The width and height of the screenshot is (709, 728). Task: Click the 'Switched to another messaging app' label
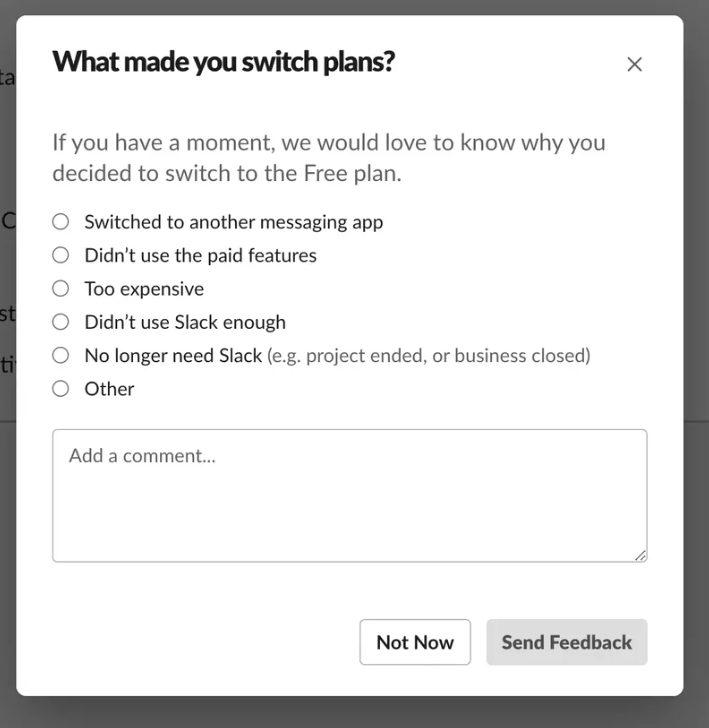[x=233, y=222]
